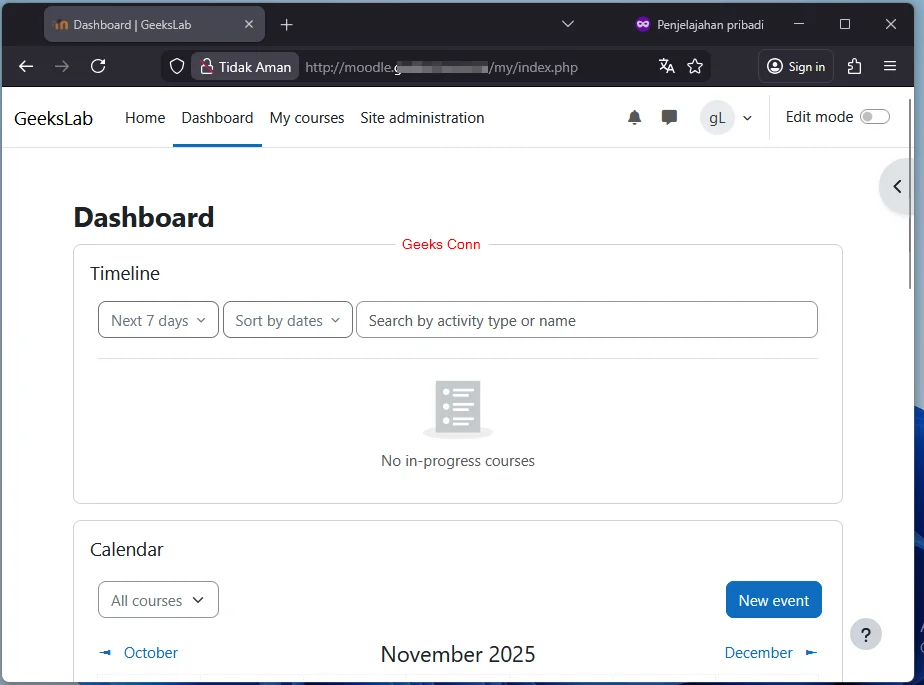The height and width of the screenshot is (685, 924).
Task: Open the 'Next 7 days' timeline filter
Action: tap(158, 320)
